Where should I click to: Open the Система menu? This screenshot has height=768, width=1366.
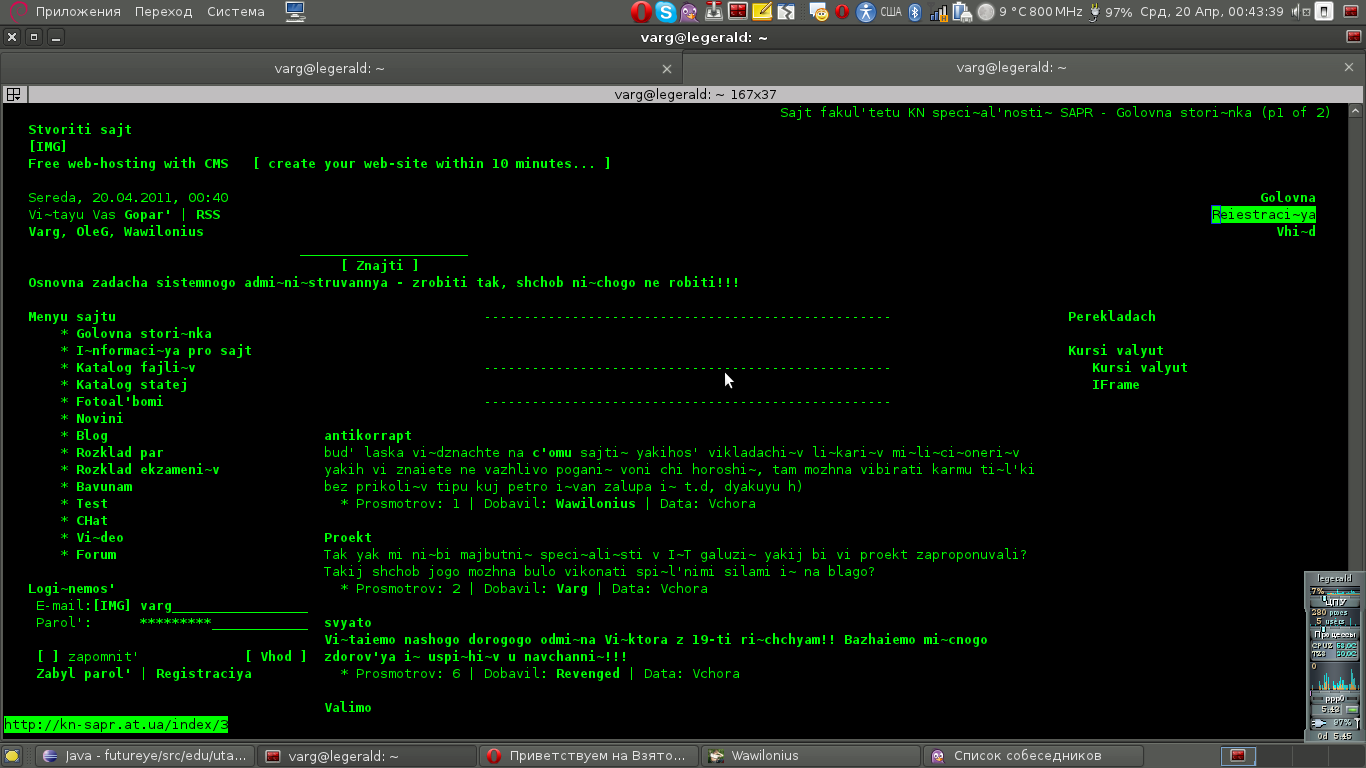click(x=236, y=12)
